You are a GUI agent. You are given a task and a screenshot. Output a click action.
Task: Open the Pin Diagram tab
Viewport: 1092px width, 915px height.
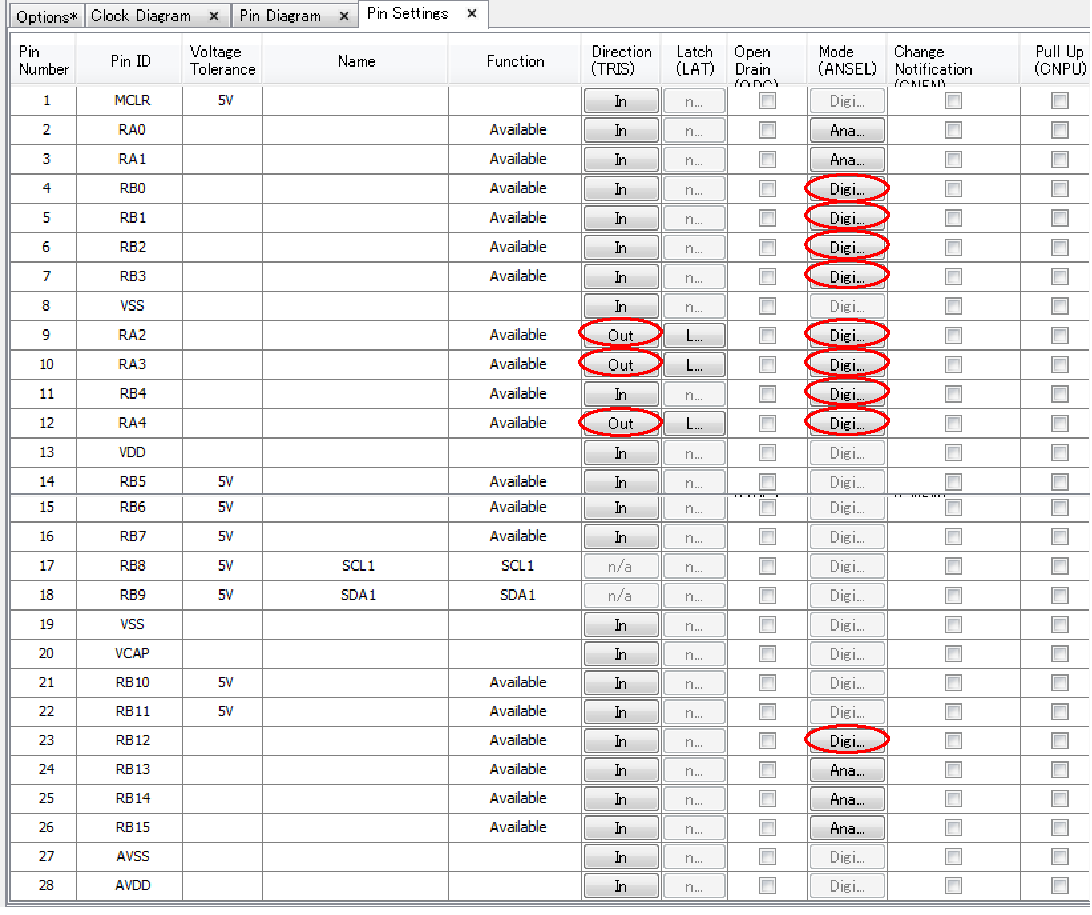click(x=280, y=16)
